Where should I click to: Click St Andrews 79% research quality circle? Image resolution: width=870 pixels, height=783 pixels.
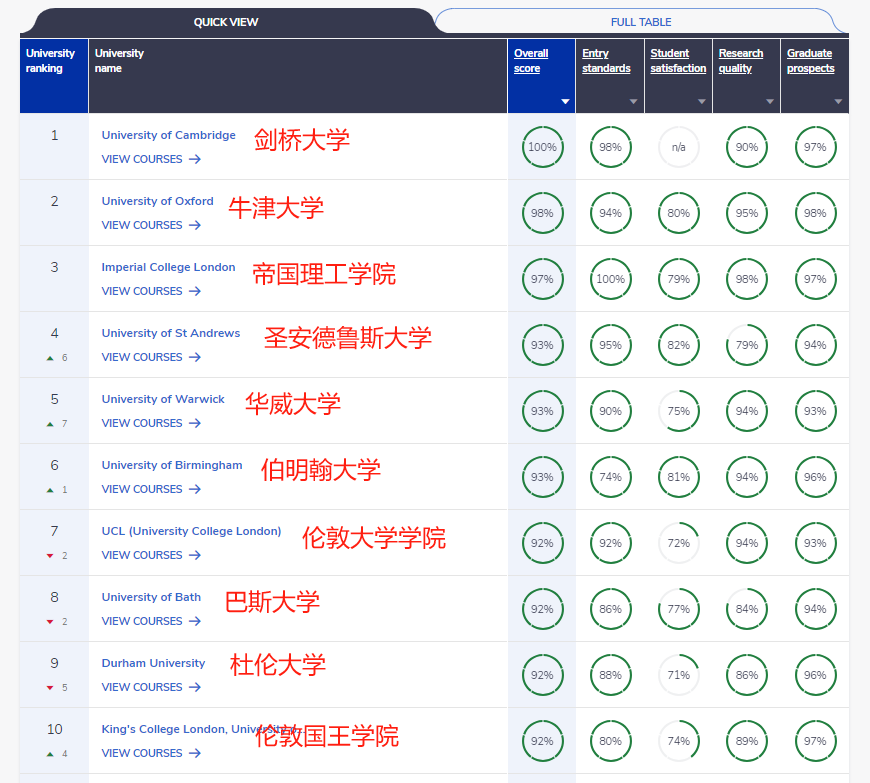pyautogui.click(x=747, y=345)
